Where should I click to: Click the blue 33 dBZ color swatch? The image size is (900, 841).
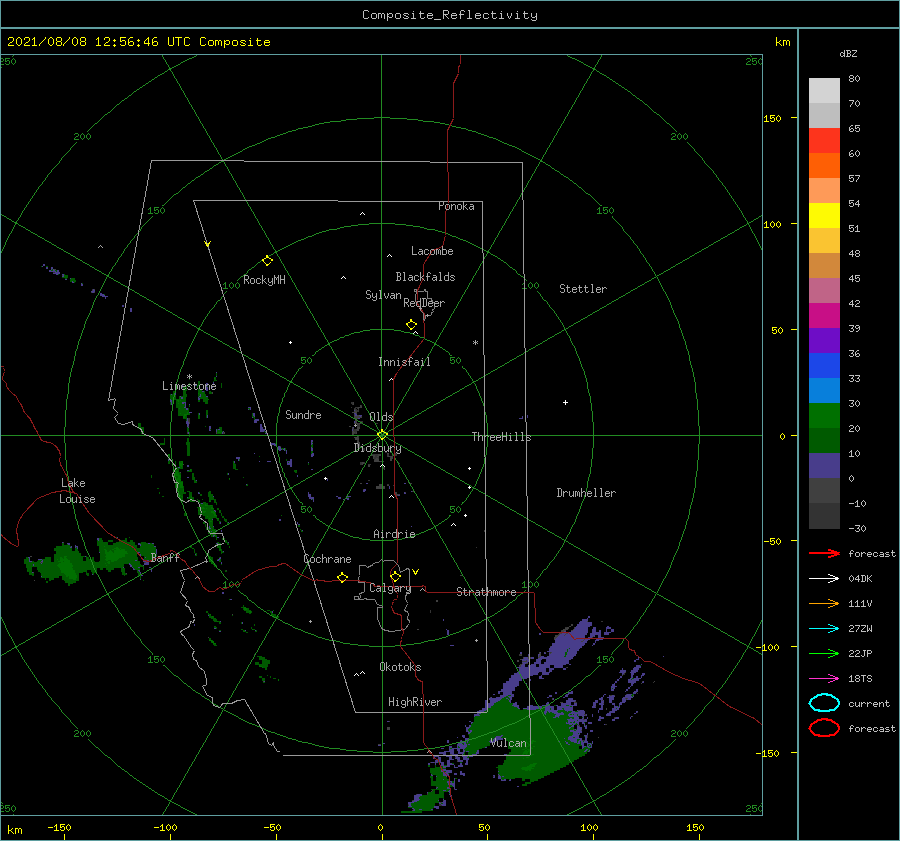point(824,366)
